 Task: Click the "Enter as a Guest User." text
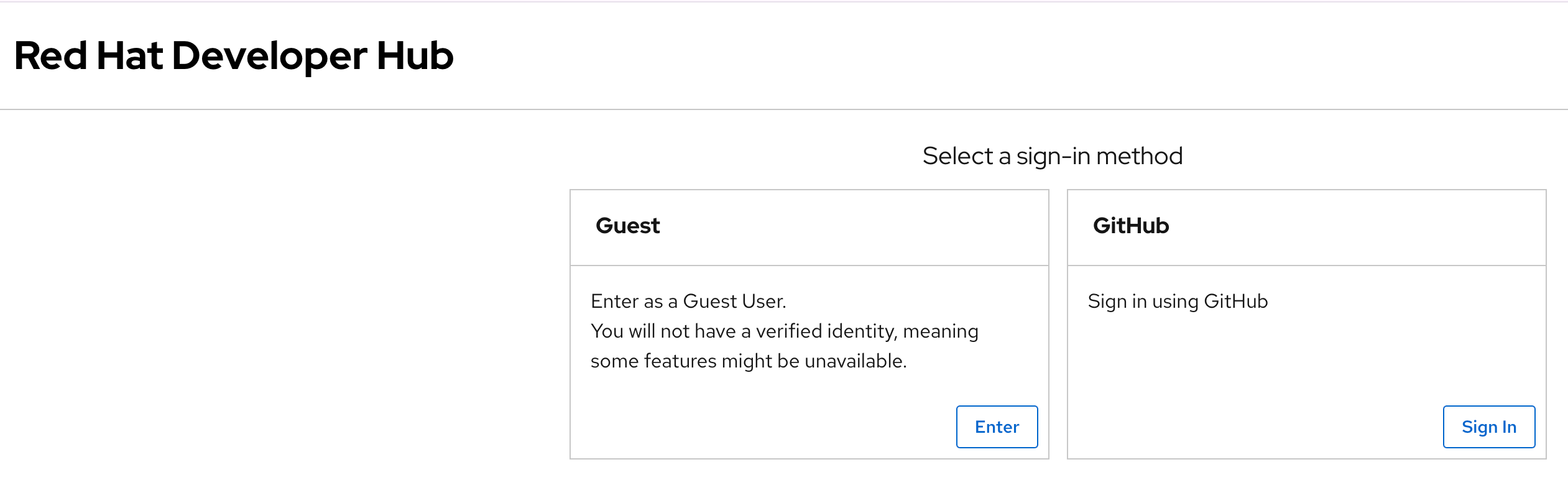tap(688, 302)
